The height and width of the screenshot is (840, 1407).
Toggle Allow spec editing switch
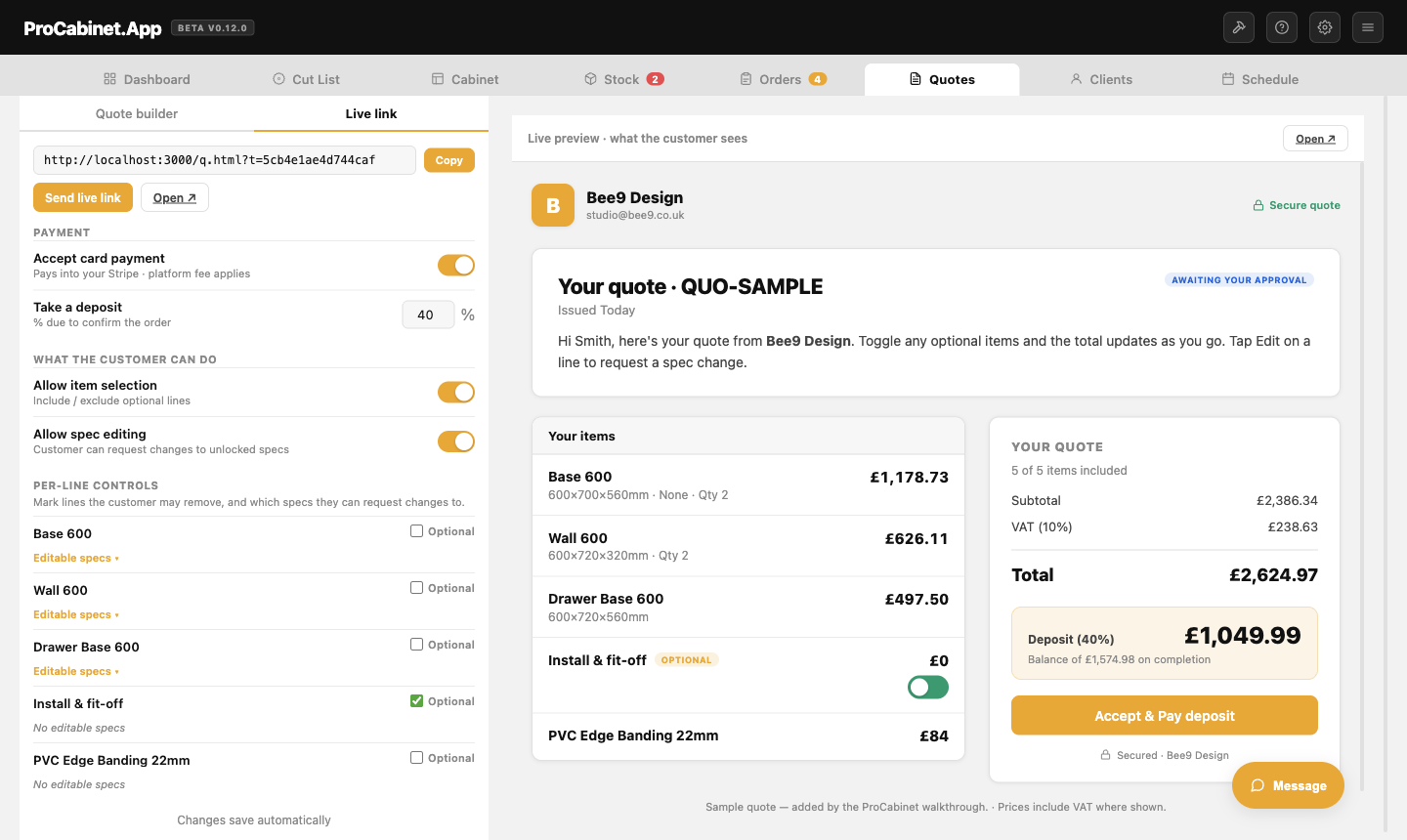pos(456,441)
